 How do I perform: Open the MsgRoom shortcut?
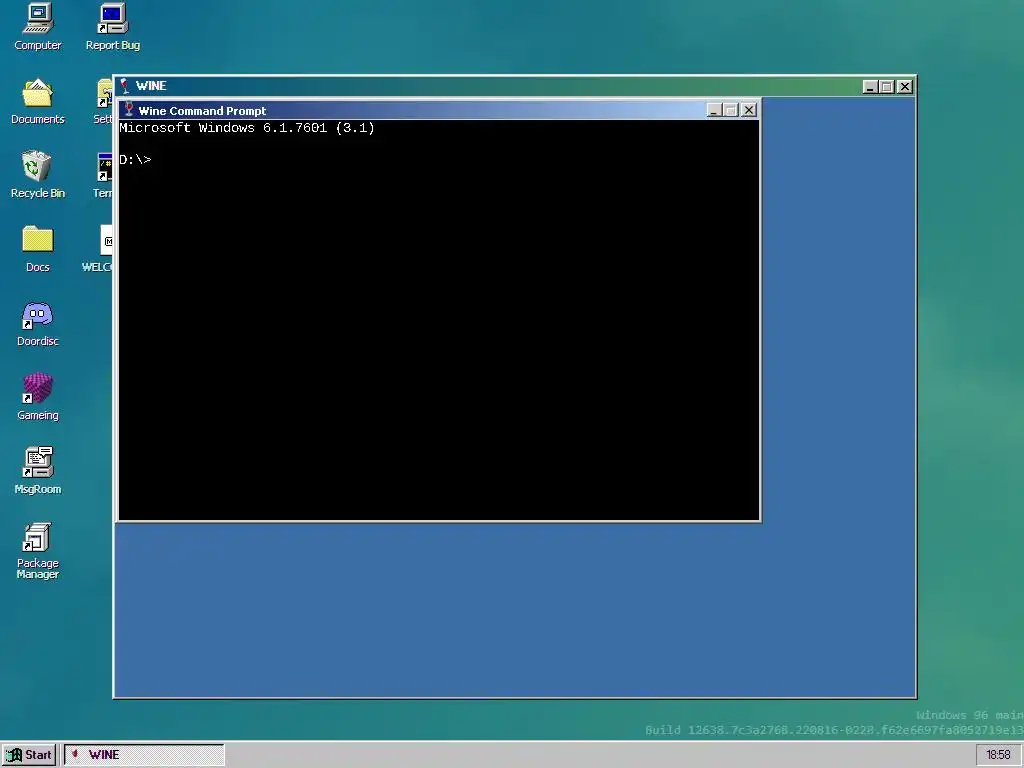click(x=37, y=471)
